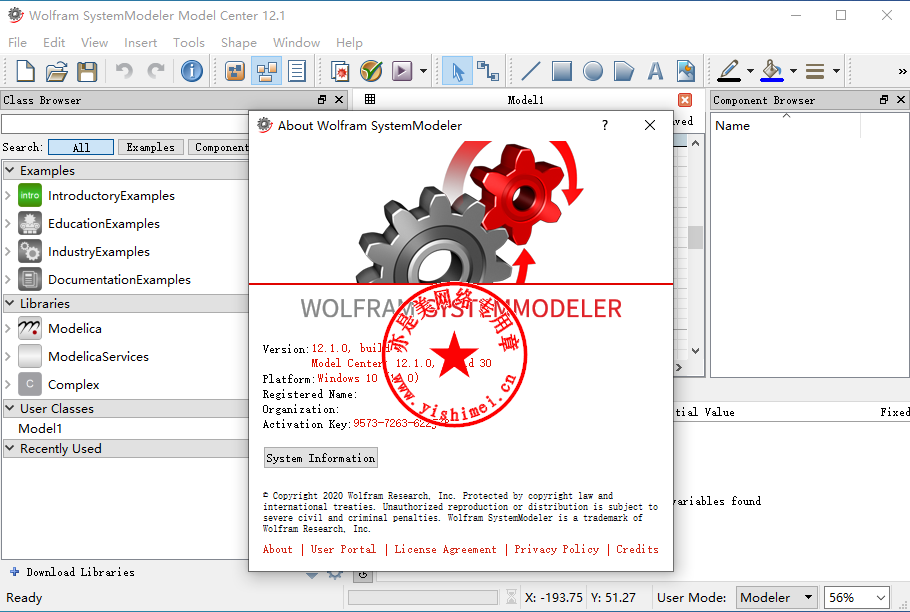Redo the last undone action
This screenshot has height=612, width=910.
click(156, 71)
